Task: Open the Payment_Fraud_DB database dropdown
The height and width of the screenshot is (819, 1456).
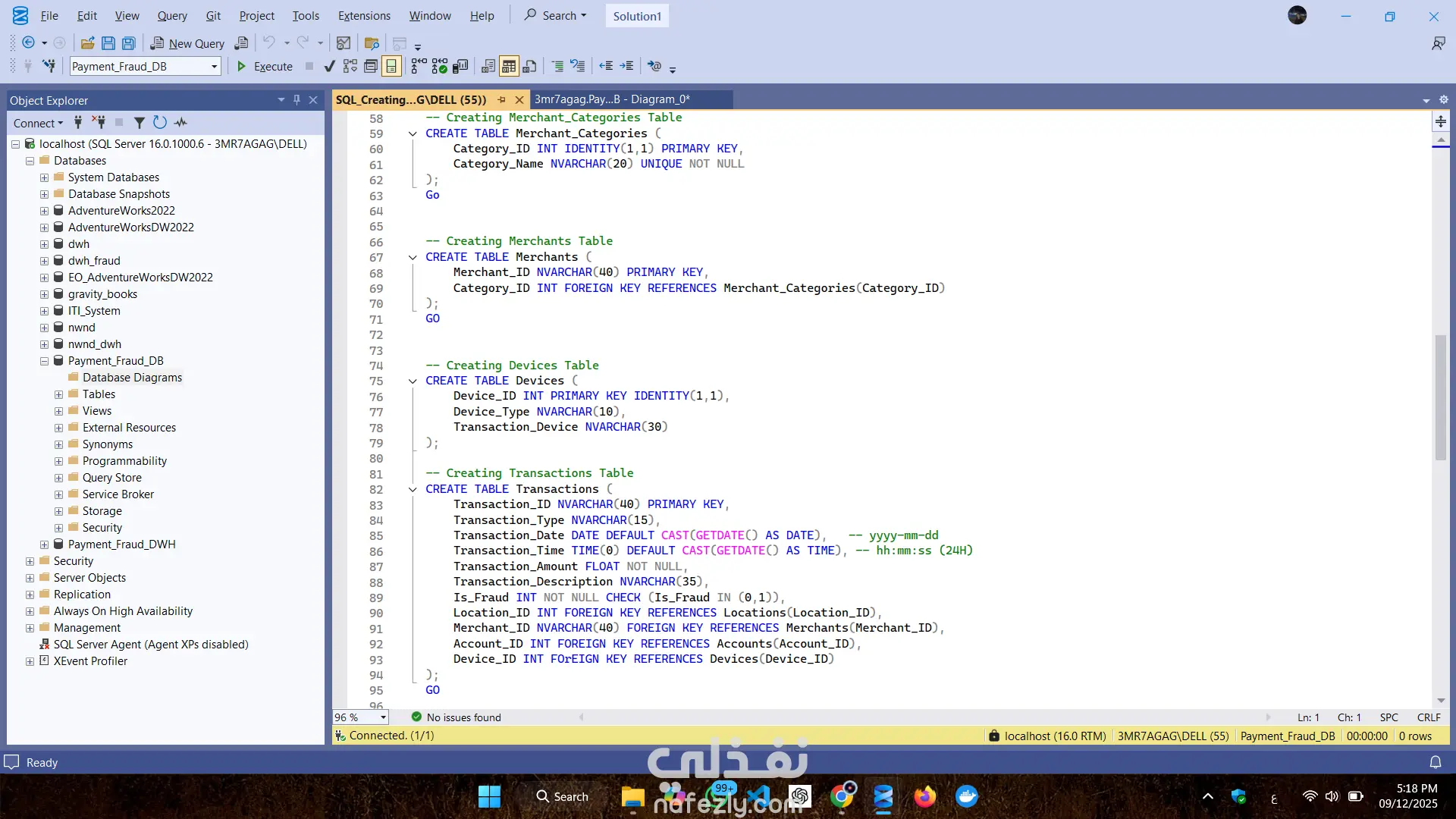Action: pyautogui.click(x=214, y=67)
